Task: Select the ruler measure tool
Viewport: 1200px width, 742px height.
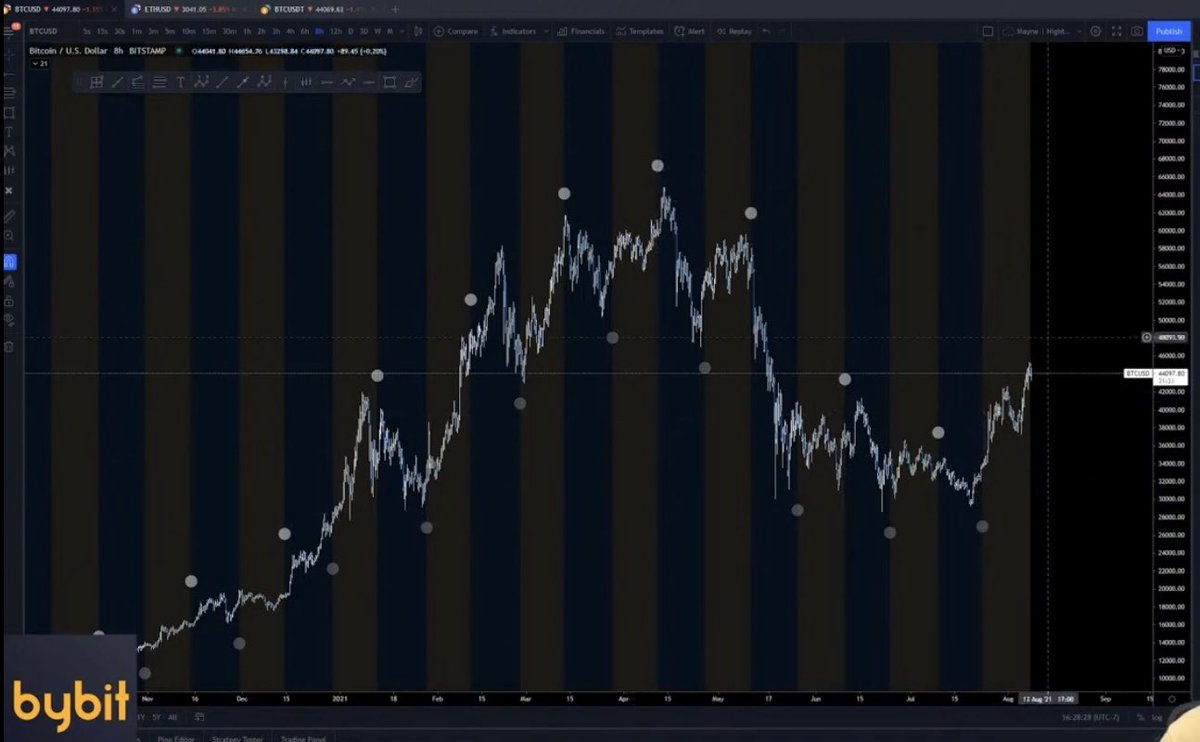Action: click(x=10, y=216)
